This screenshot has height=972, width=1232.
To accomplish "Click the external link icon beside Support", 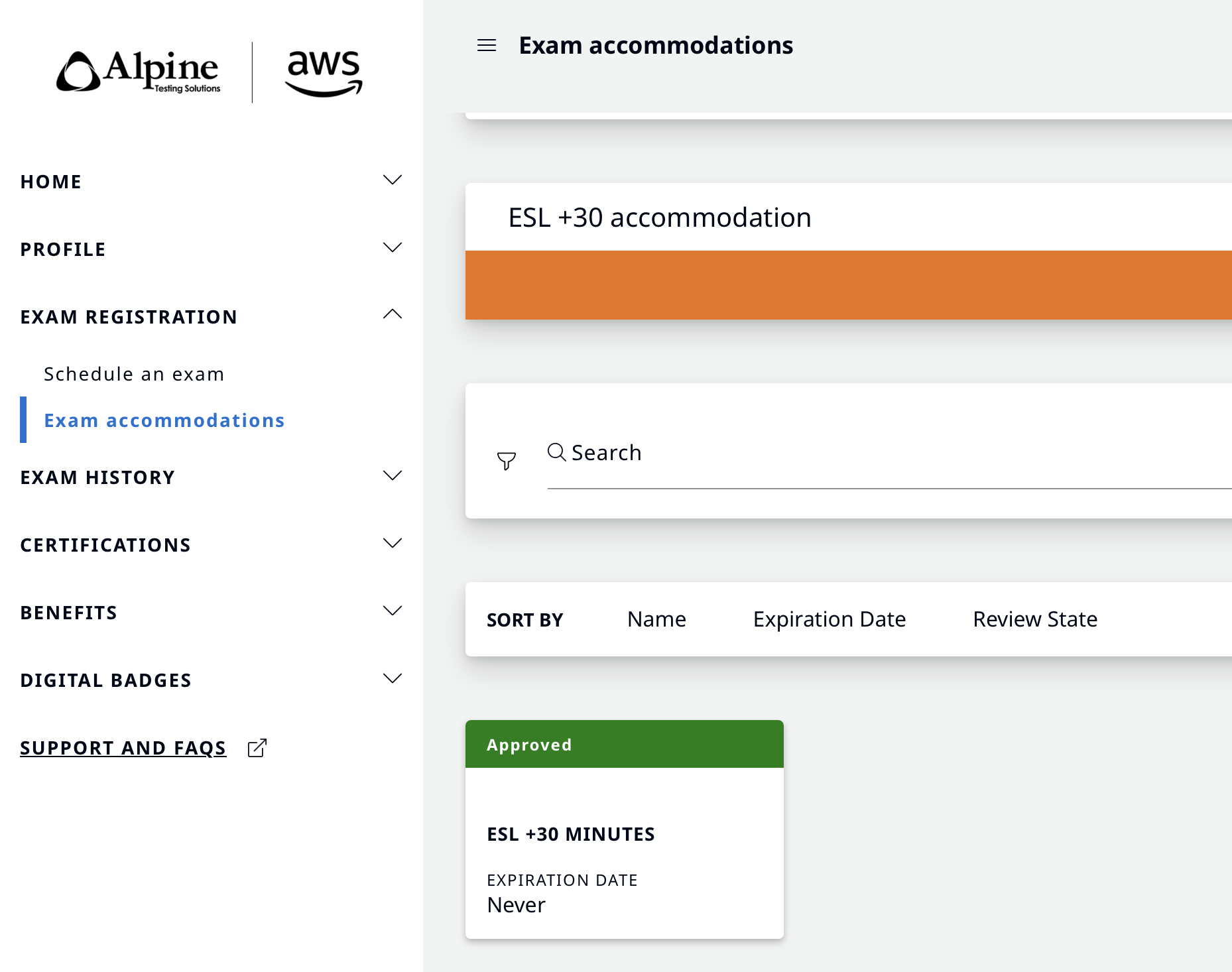I will (x=257, y=748).
